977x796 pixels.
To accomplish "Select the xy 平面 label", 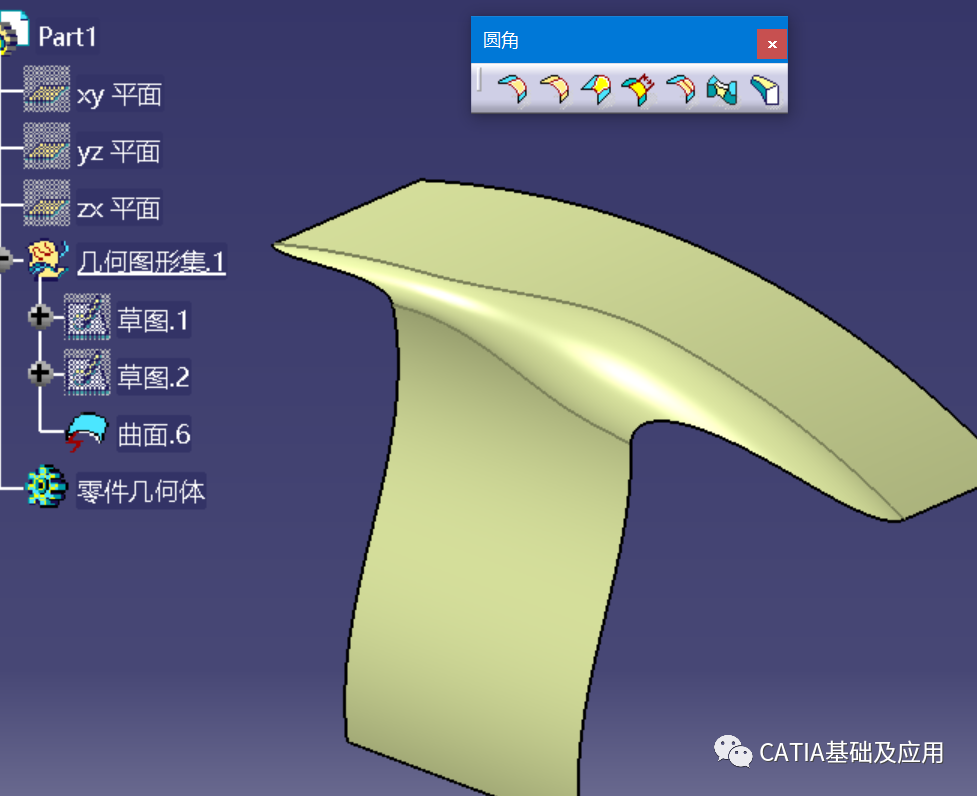I will tap(119, 95).
